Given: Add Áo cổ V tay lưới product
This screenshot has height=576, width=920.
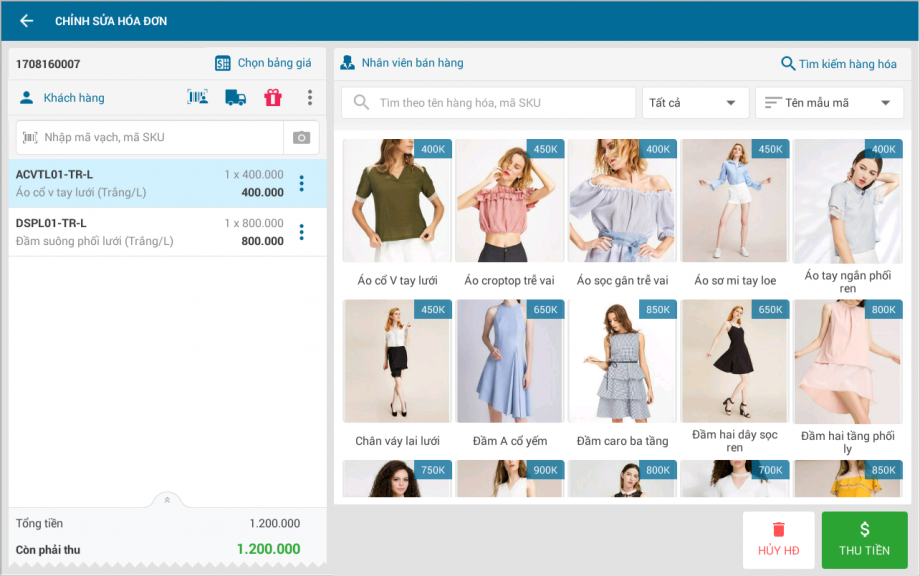Looking at the screenshot, I should (x=397, y=215).
